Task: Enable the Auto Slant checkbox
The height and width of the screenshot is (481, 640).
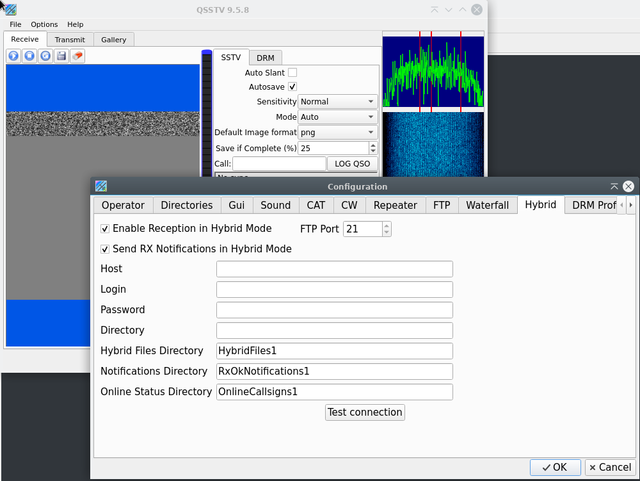Action: 292,73
